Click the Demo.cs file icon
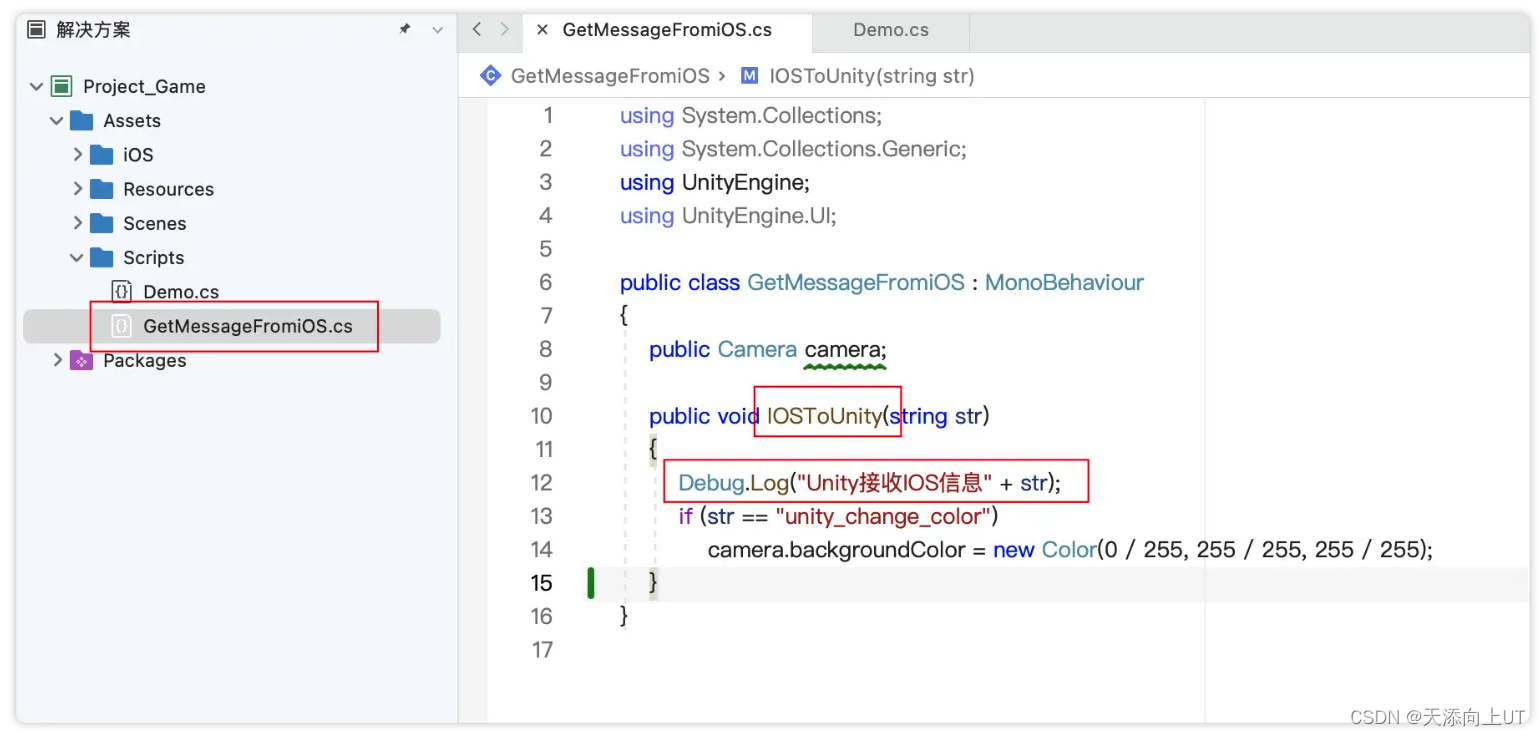This screenshot has height=736, width=1540. point(122,292)
